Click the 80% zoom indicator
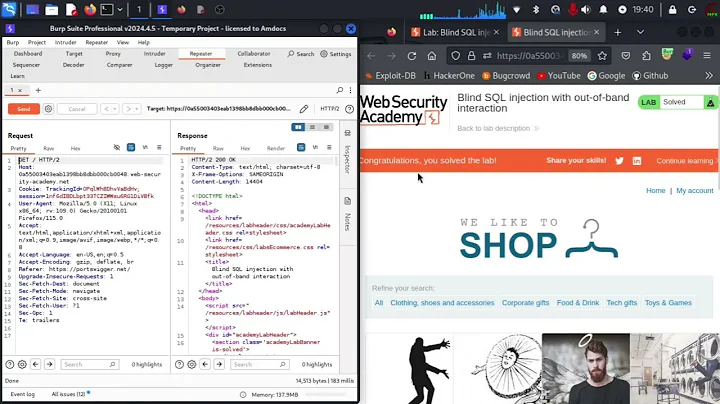This screenshot has height=404, width=720. [x=579, y=56]
